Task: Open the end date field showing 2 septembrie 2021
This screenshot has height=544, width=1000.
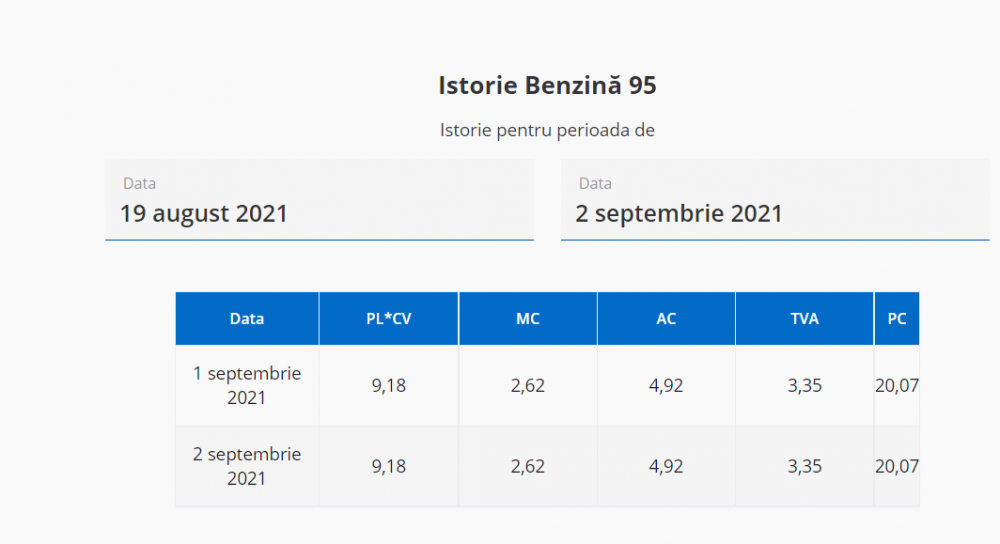Action: tap(774, 201)
